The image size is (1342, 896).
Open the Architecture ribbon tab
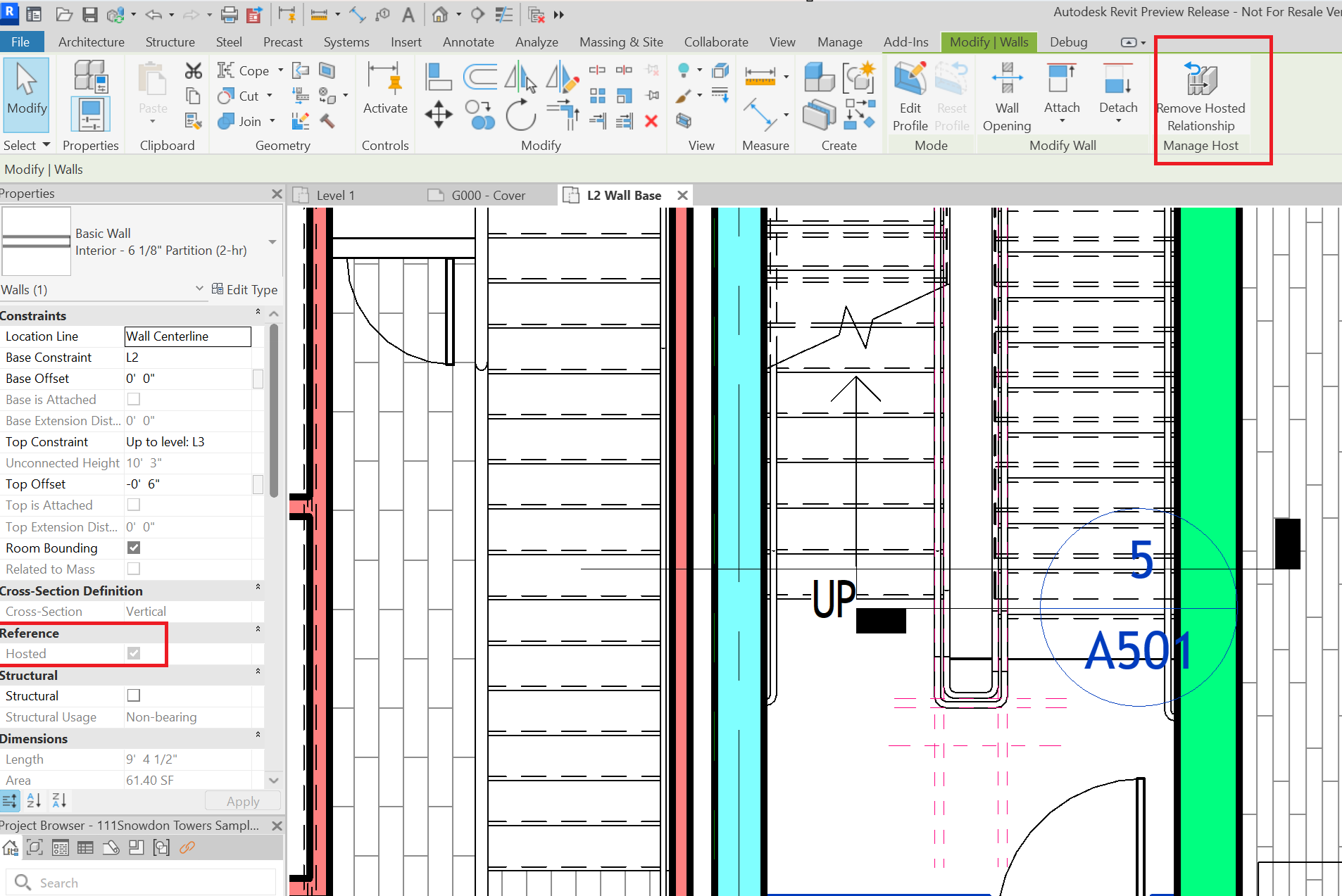[92, 42]
